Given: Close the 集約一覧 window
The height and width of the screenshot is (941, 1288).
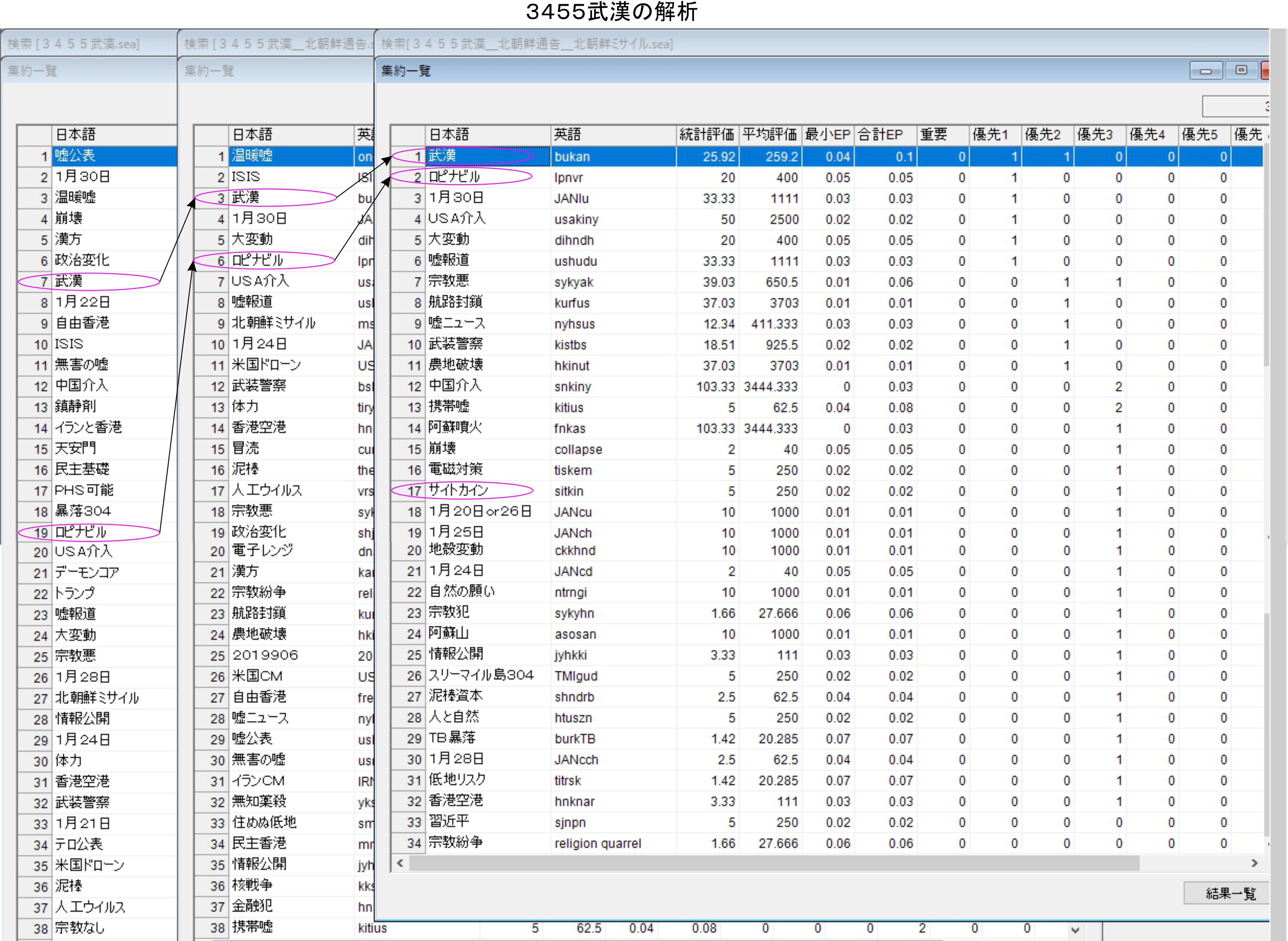Looking at the screenshot, I should pos(1265,71).
